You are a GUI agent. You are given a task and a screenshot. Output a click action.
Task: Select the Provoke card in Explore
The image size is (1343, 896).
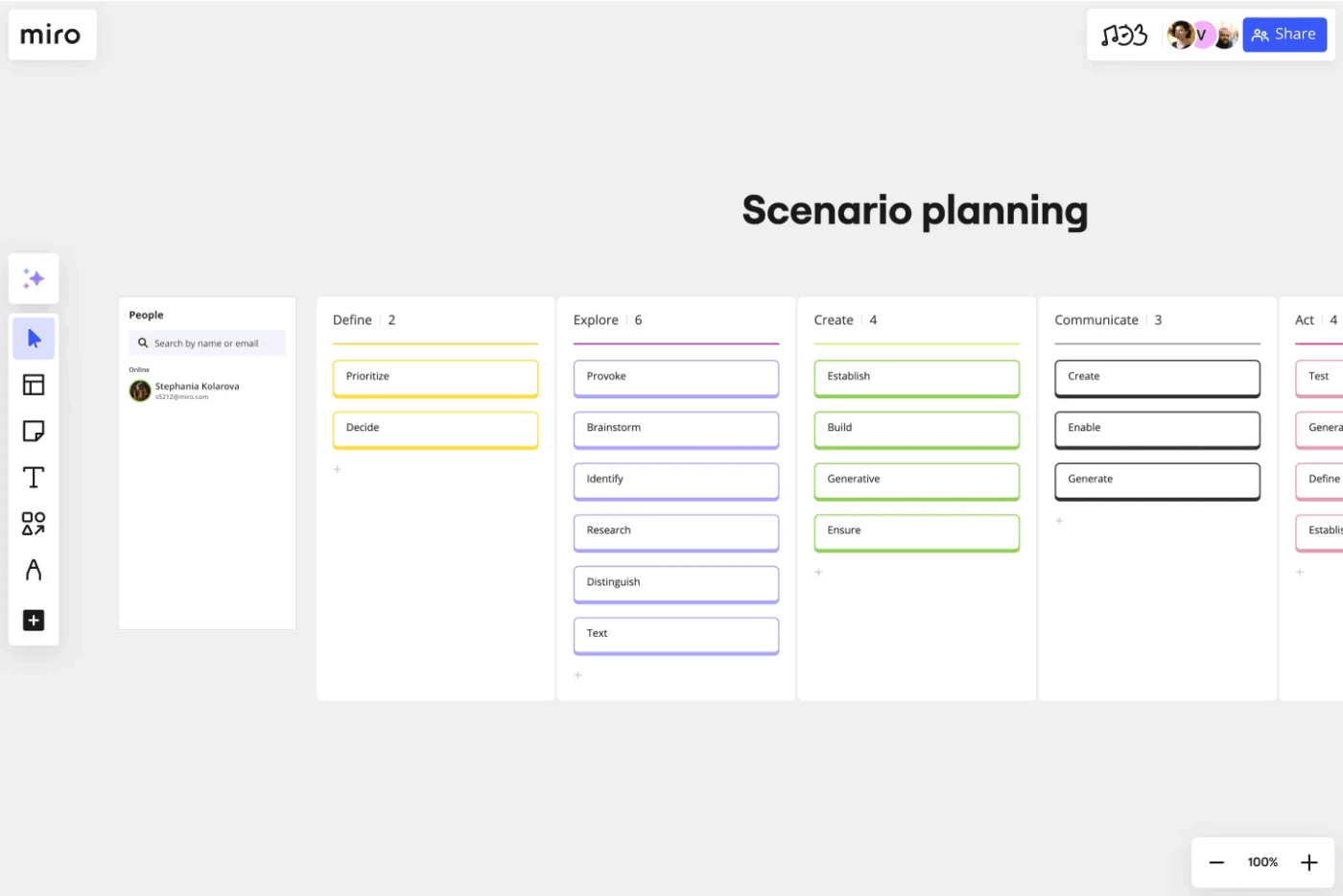pyautogui.click(x=675, y=377)
